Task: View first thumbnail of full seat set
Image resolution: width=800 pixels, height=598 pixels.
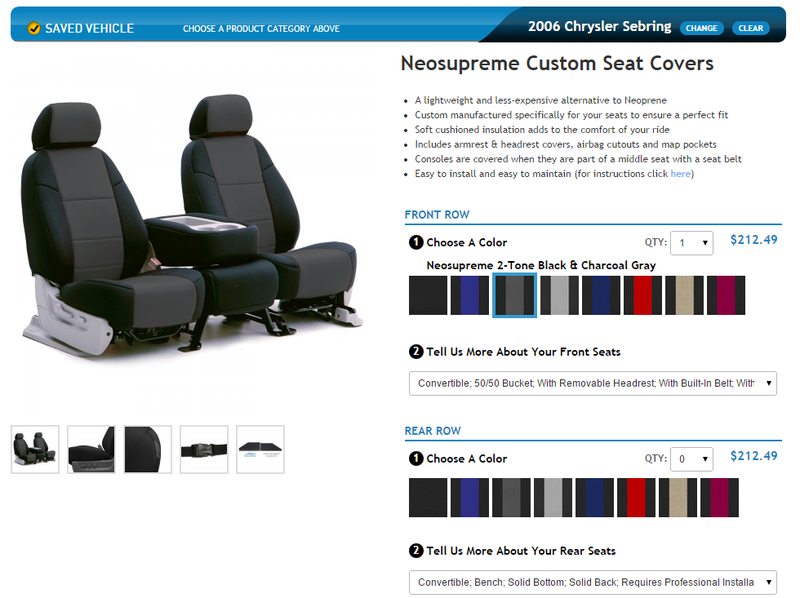Action: pyautogui.click(x=35, y=450)
